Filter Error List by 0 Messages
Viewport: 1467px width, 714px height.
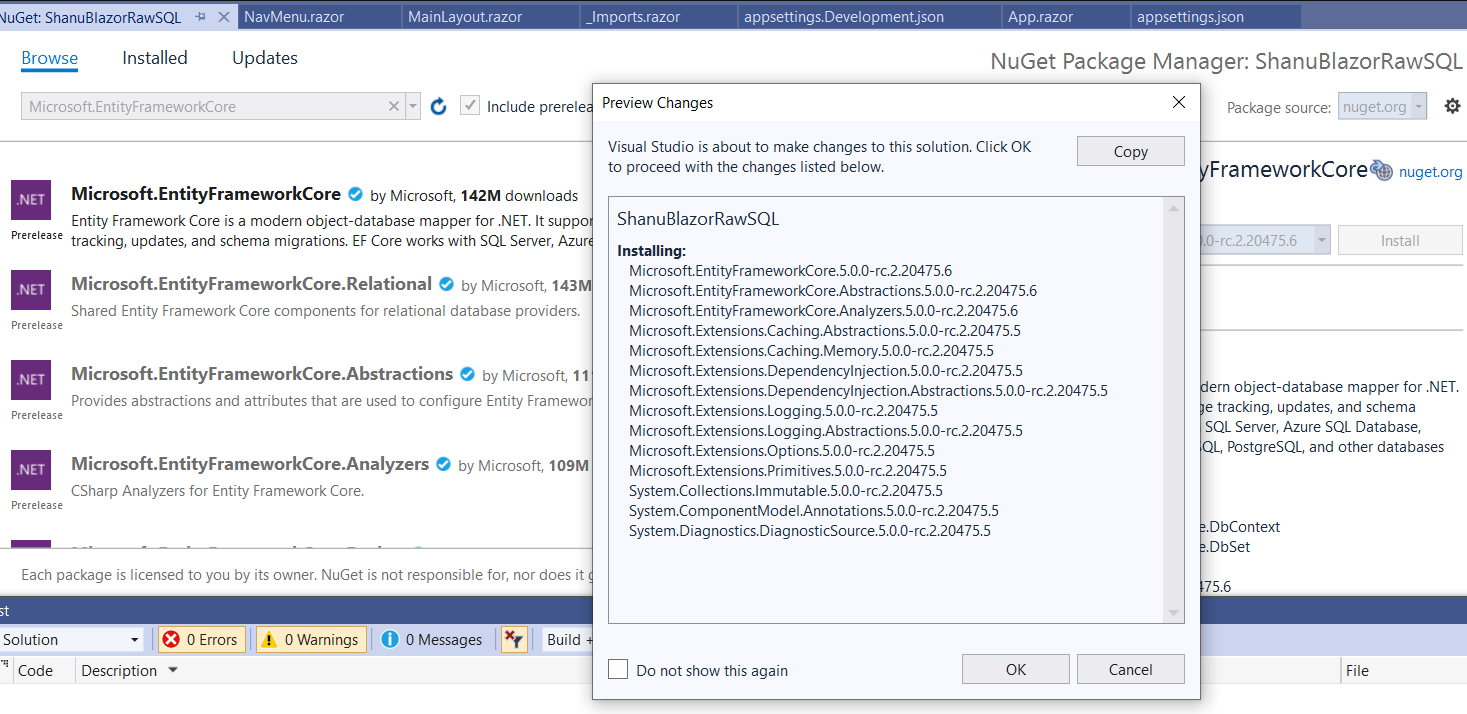point(432,640)
